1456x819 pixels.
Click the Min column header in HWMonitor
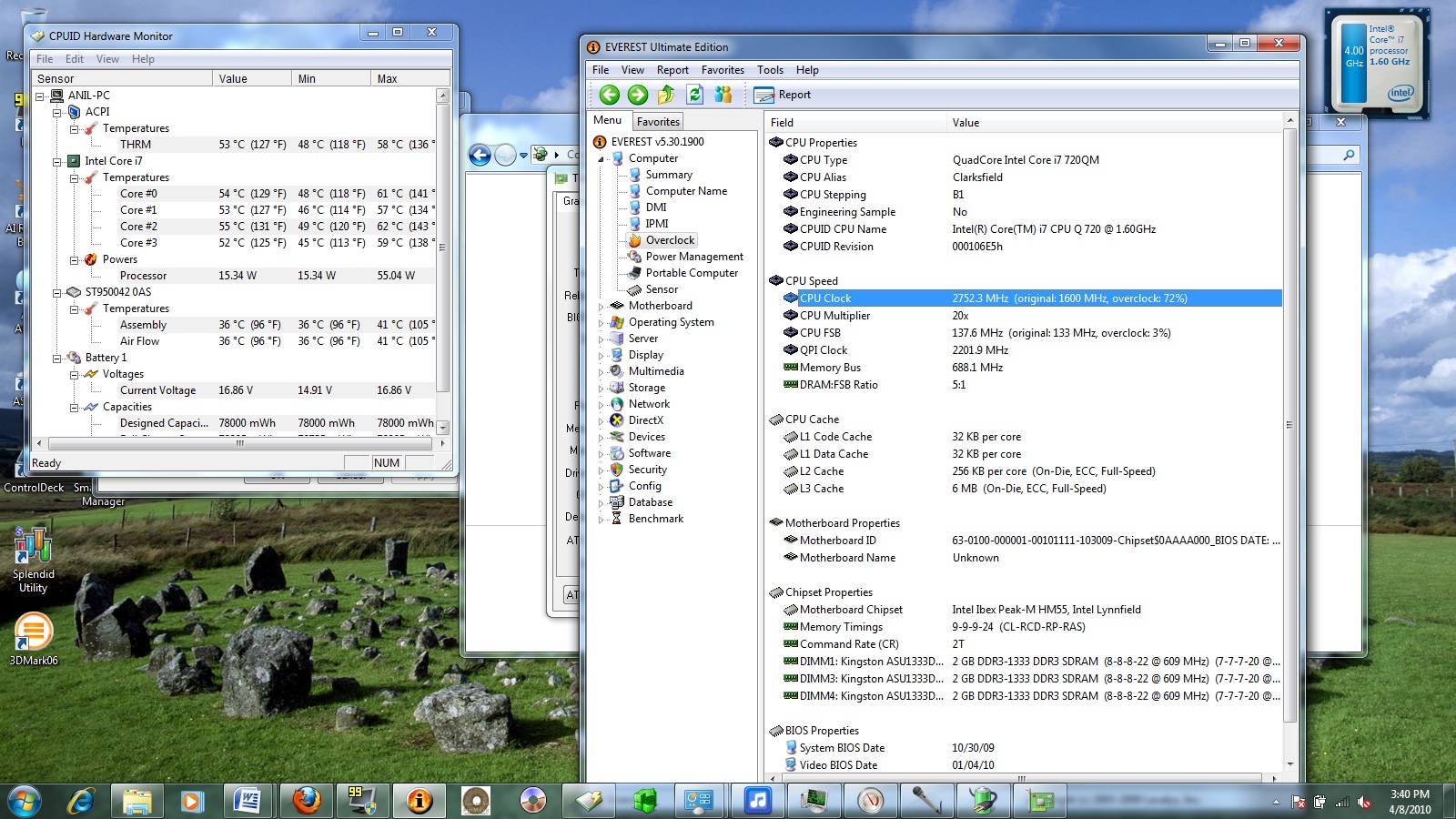pyautogui.click(x=331, y=79)
